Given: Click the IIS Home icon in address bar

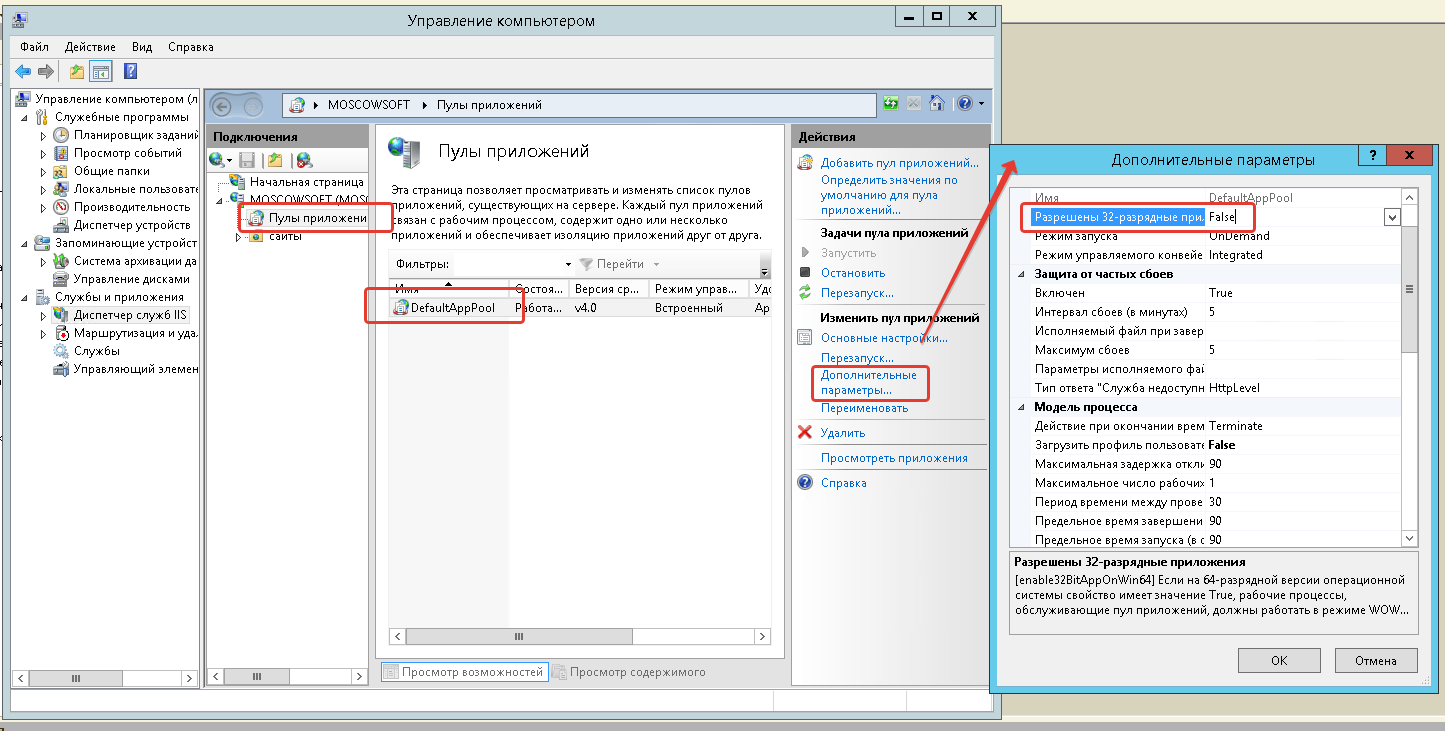Looking at the screenshot, I should coord(936,104).
